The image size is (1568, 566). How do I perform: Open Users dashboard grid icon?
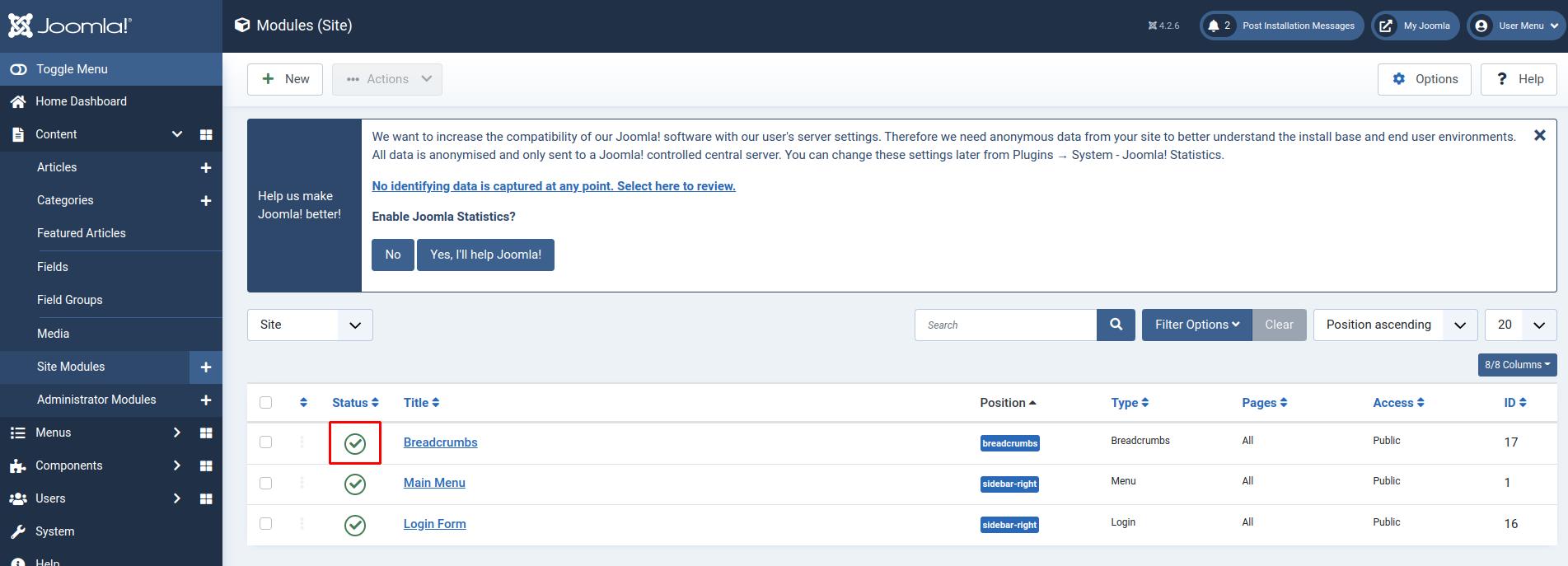point(206,498)
